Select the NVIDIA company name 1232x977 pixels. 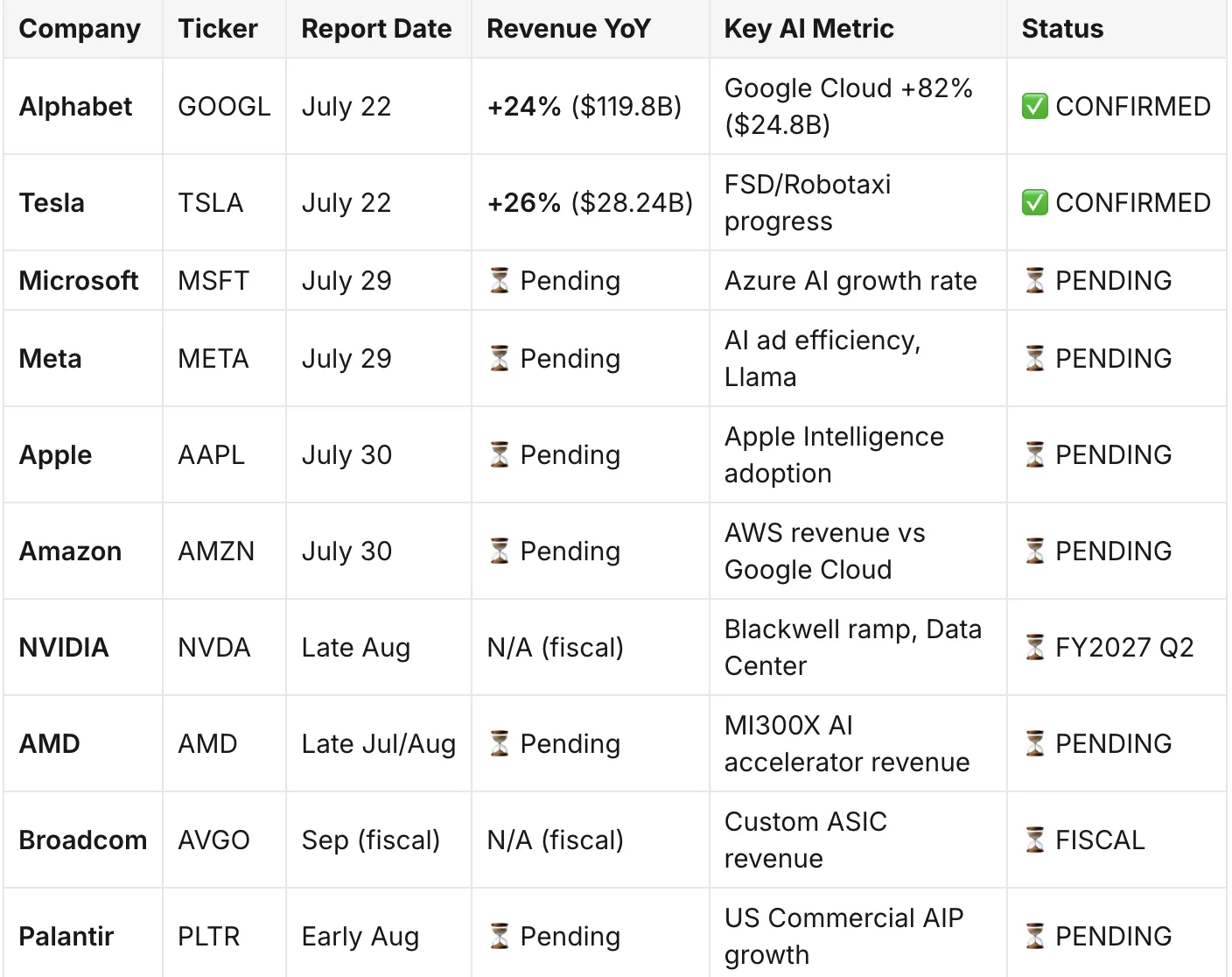(64, 648)
